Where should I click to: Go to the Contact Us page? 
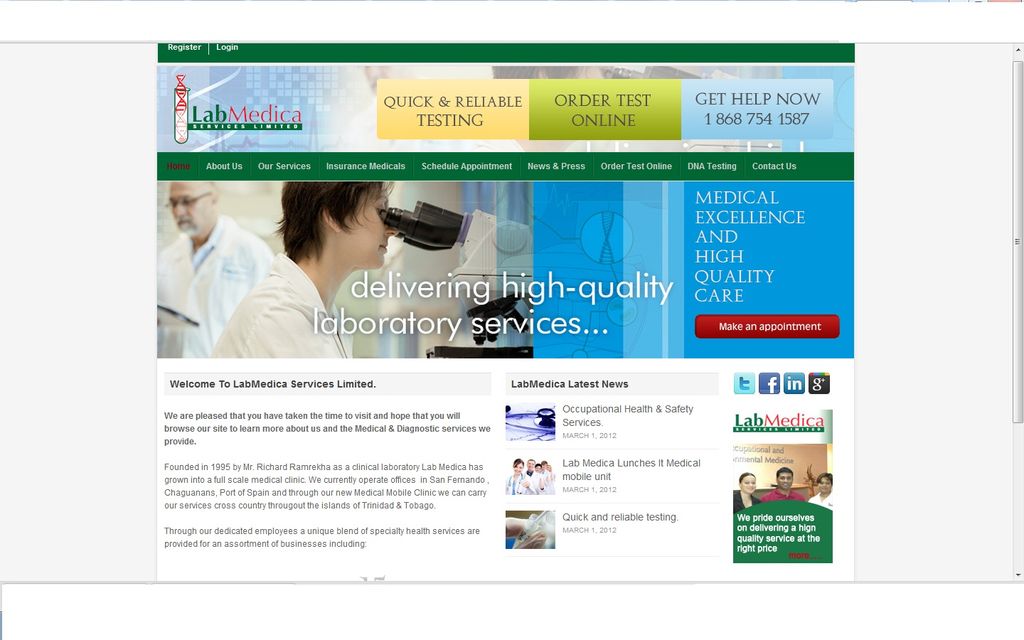pyautogui.click(x=774, y=166)
